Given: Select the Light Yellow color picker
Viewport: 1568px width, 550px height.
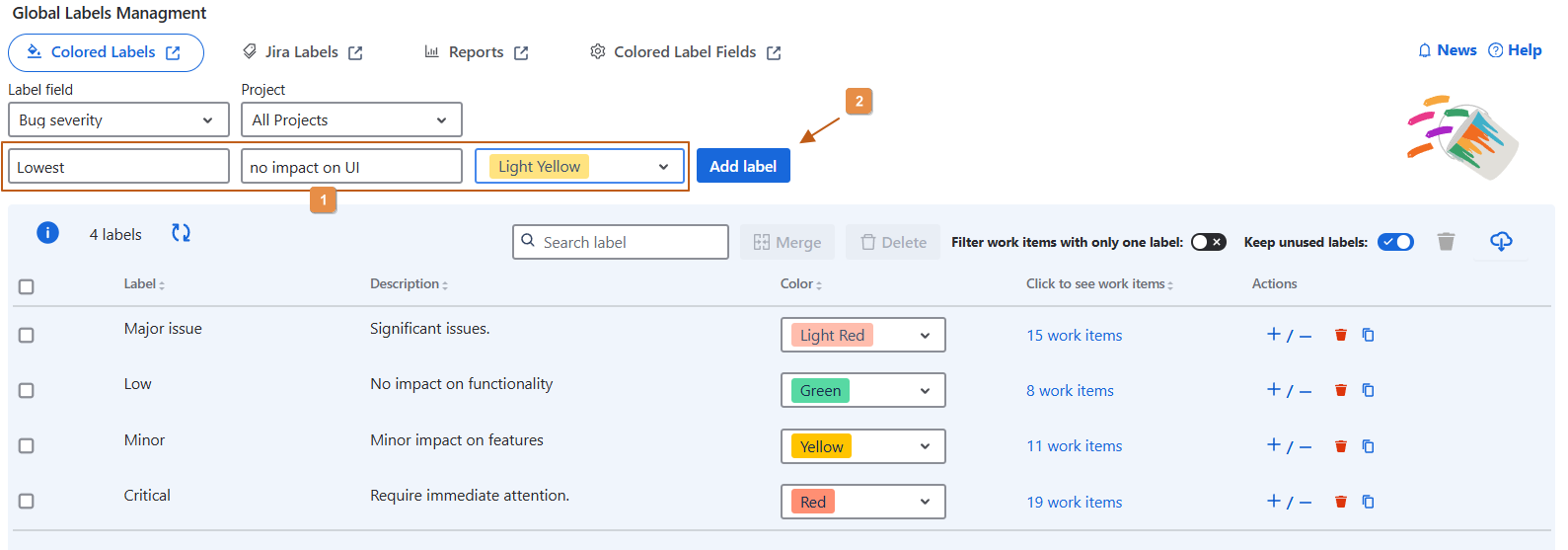Looking at the screenshot, I should click(579, 167).
